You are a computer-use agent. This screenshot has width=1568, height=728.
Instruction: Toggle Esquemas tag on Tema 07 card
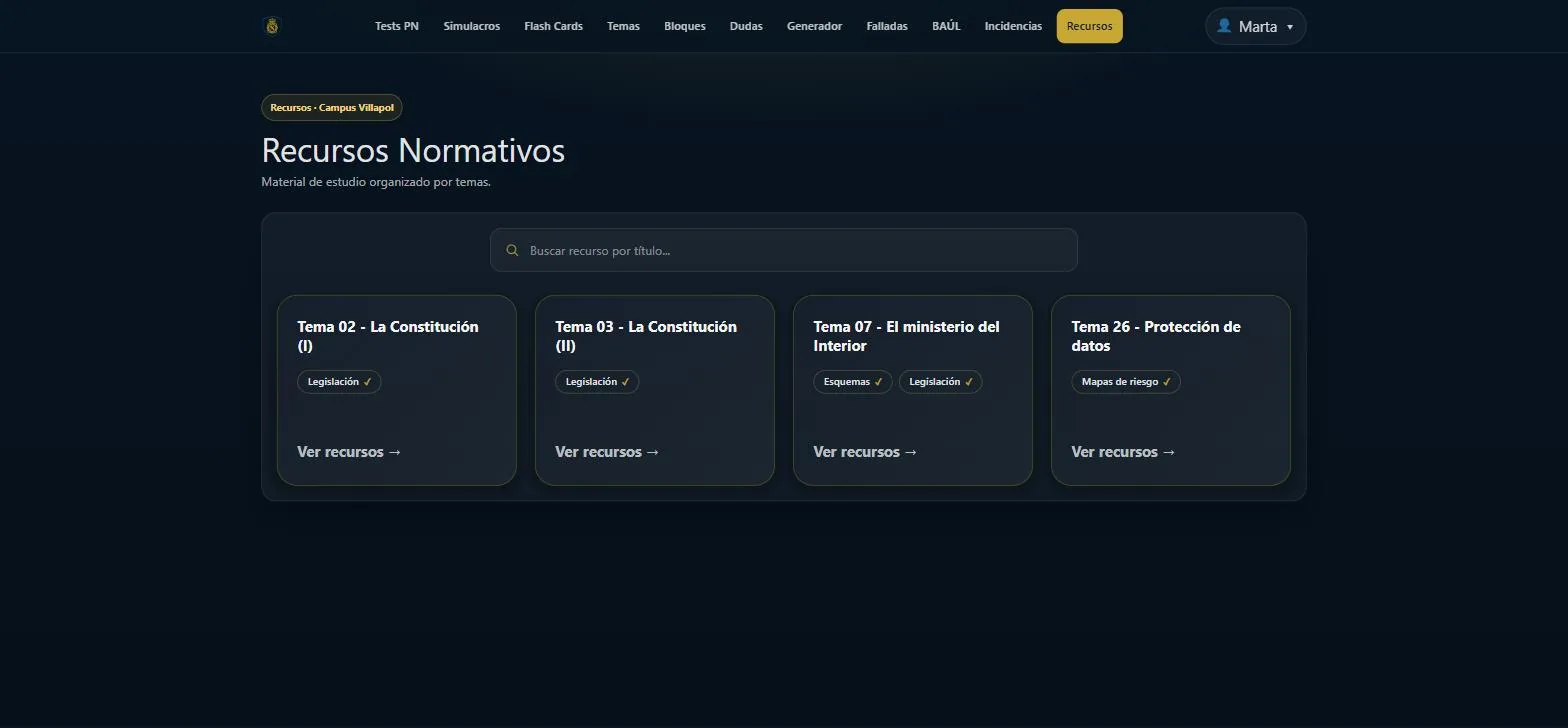click(853, 382)
